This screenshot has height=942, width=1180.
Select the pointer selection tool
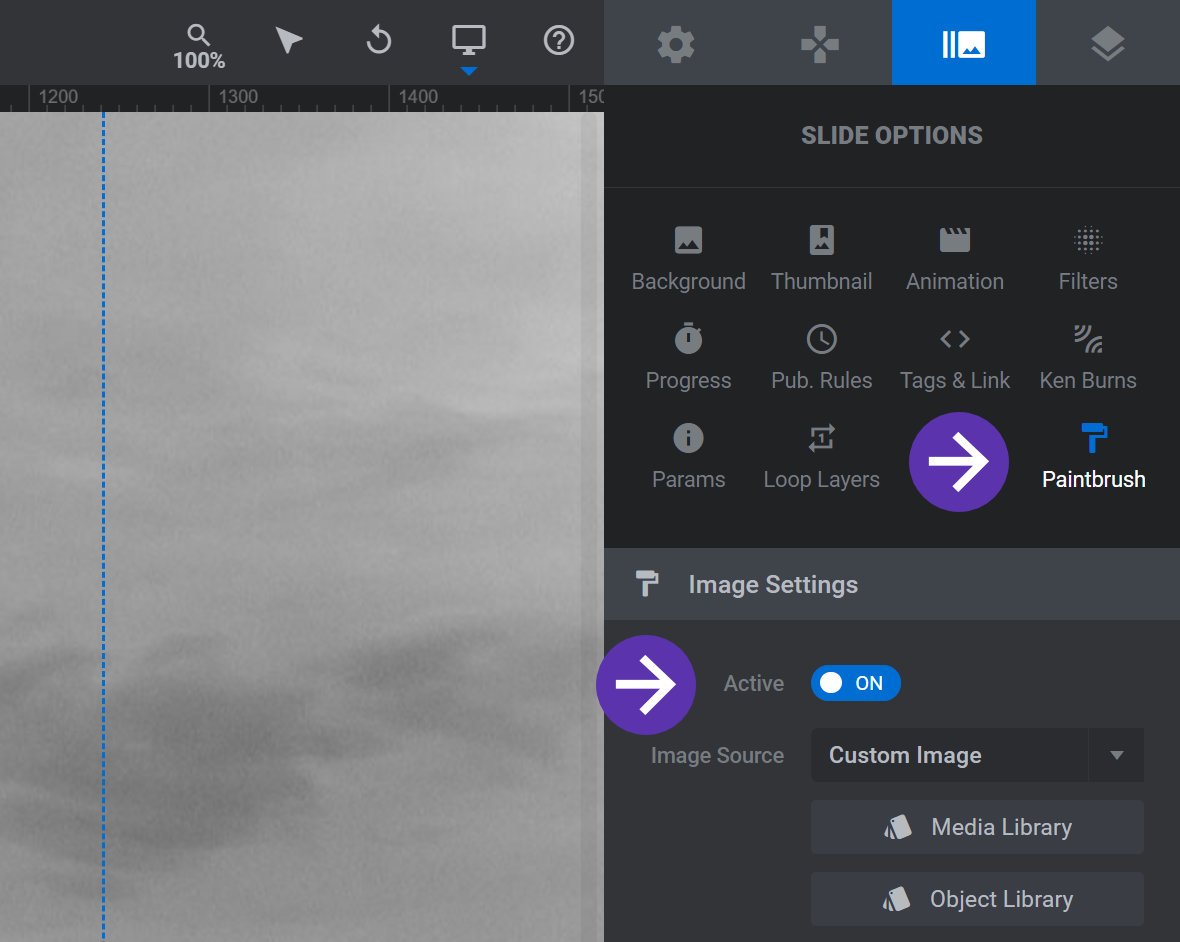[288, 40]
